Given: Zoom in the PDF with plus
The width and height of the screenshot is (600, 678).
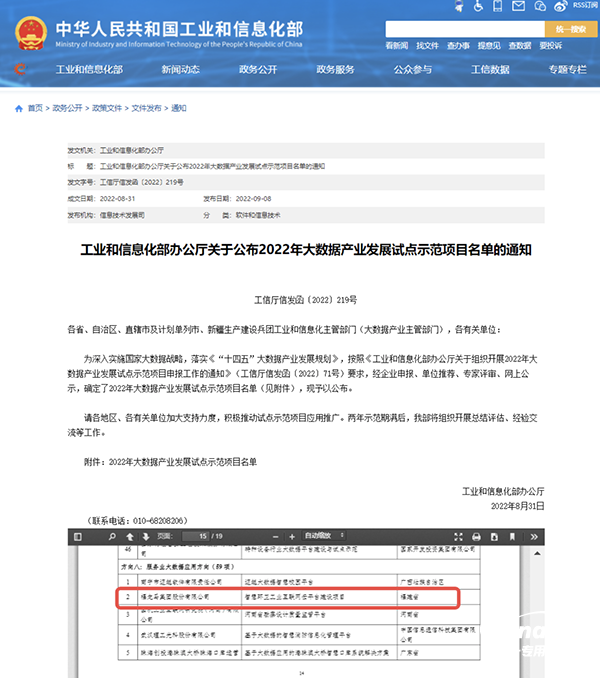Looking at the screenshot, I should (292, 537).
